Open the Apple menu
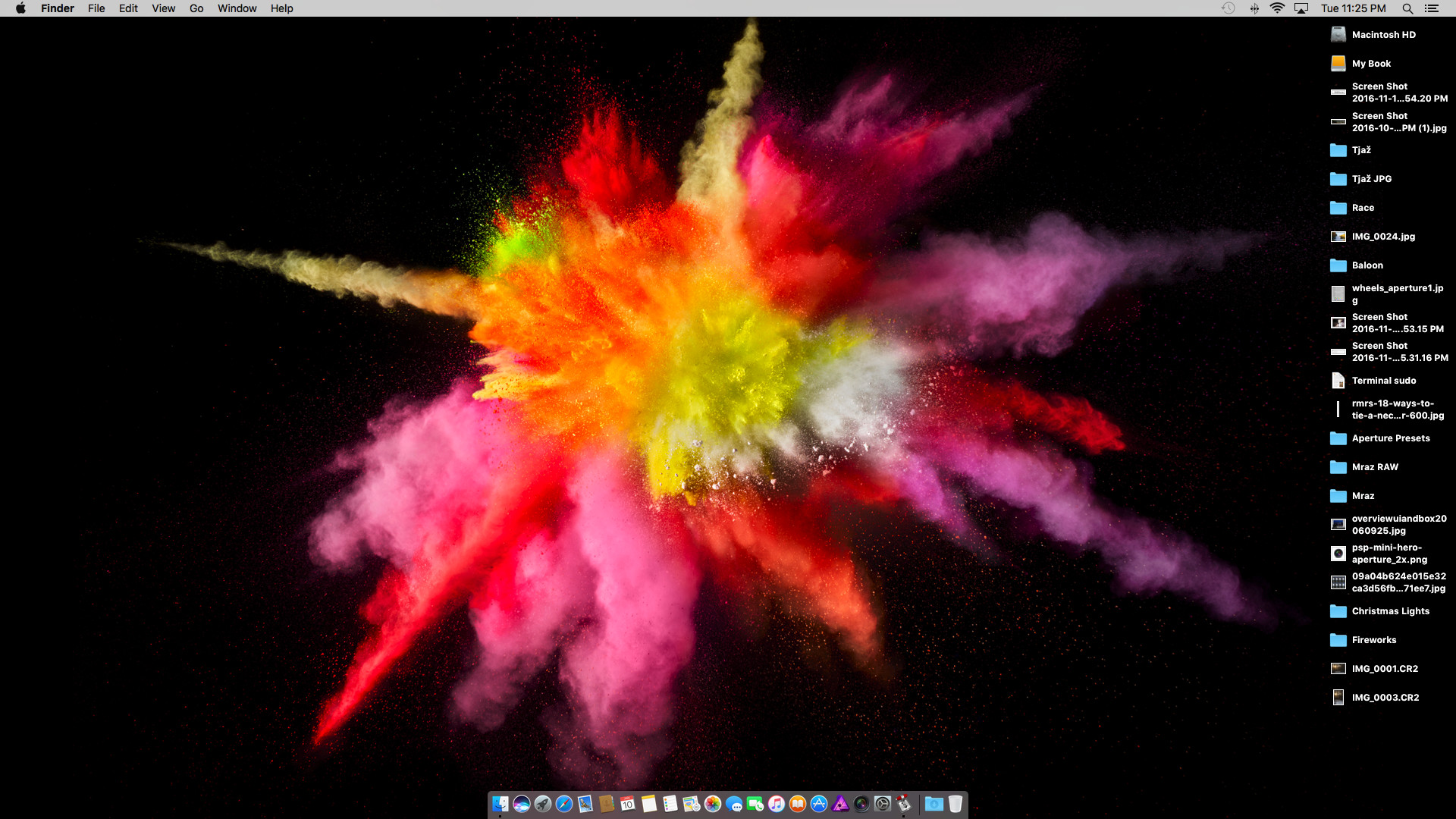1456x819 pixels. 20,8
